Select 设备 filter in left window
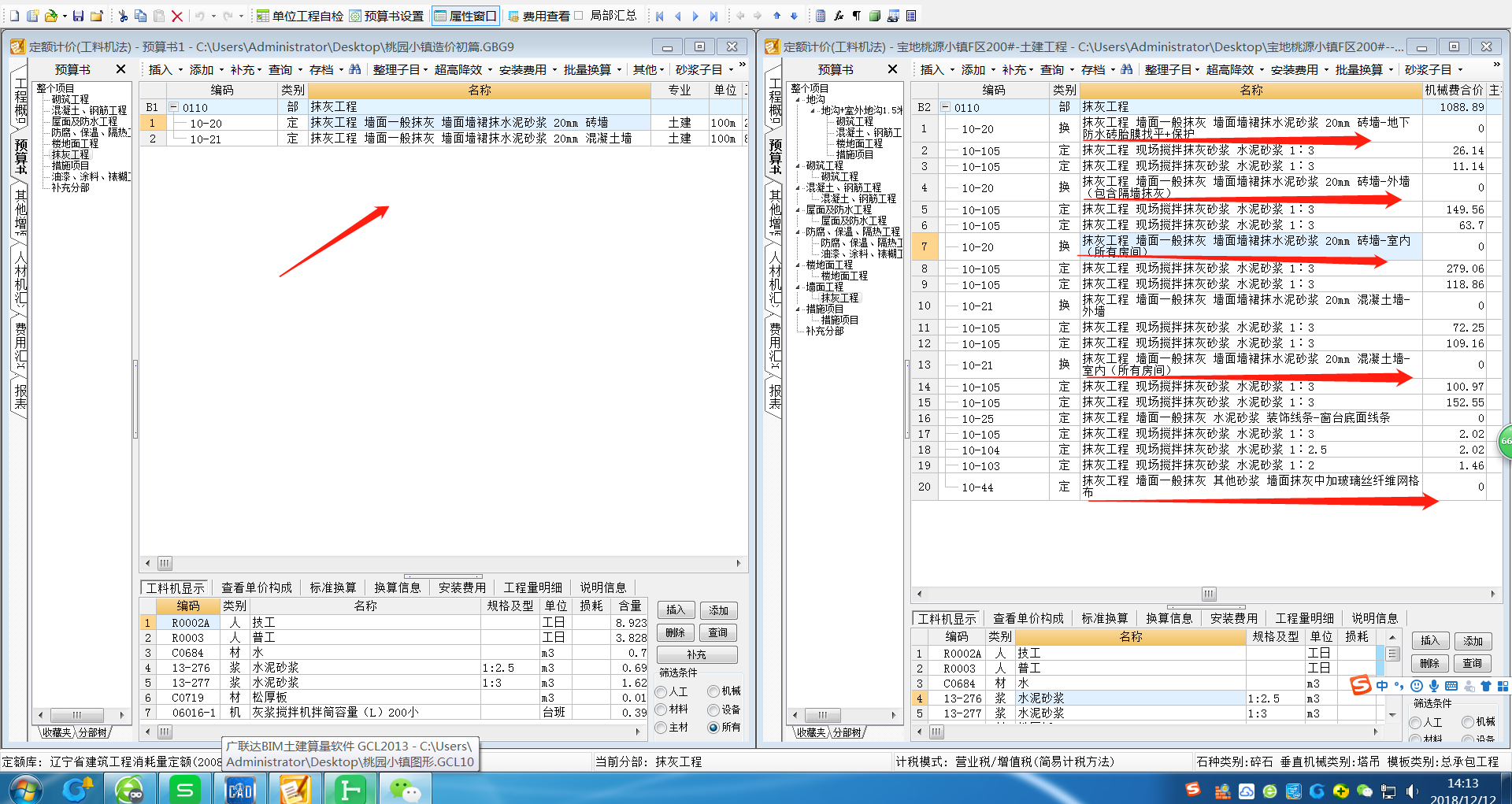This screenshot has height=804, width=1512. click(713, 710)
